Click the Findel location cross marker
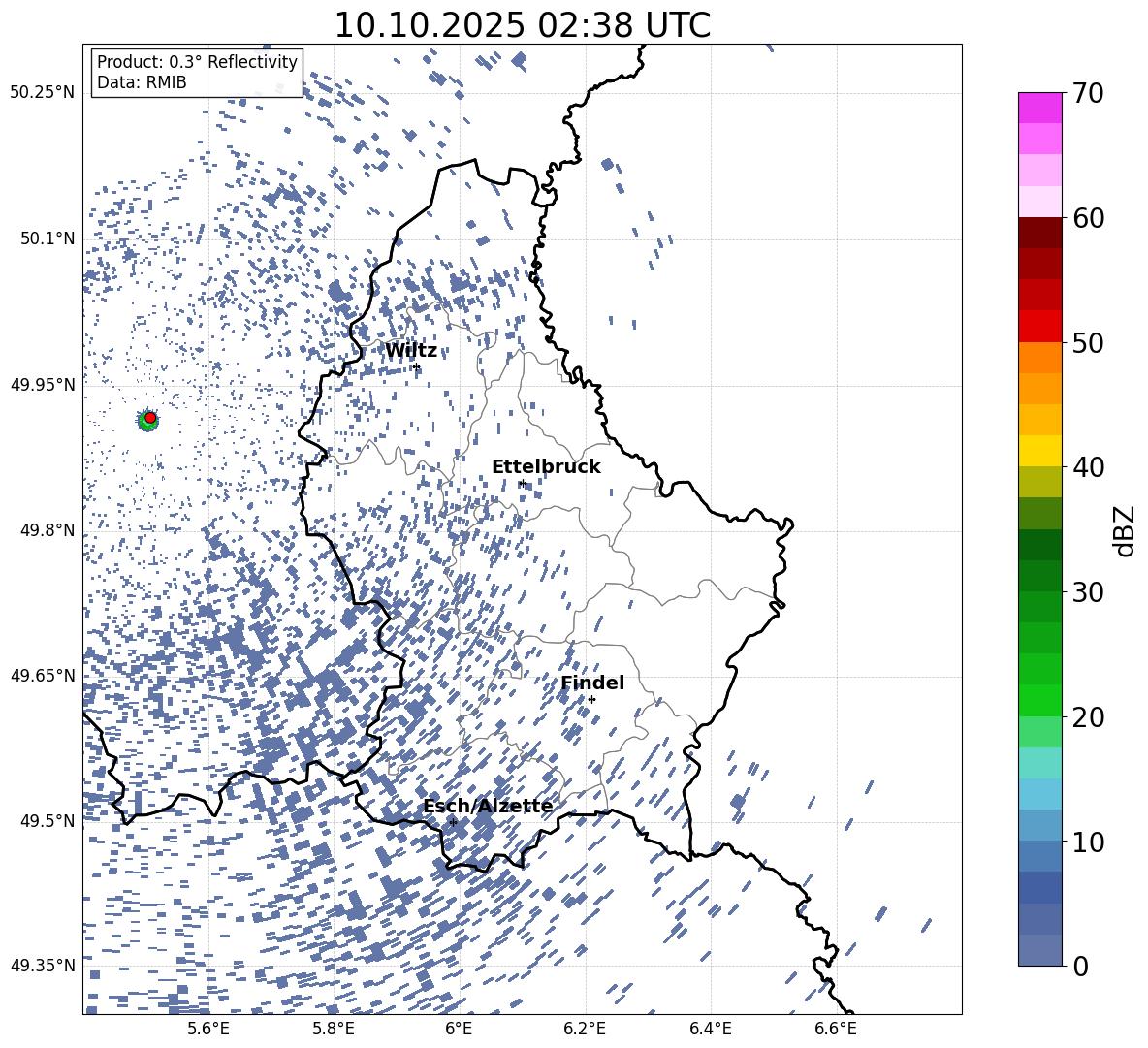Image resolution: width=1148 pixels, height=1048 pixels. click(x=591, y=699)
